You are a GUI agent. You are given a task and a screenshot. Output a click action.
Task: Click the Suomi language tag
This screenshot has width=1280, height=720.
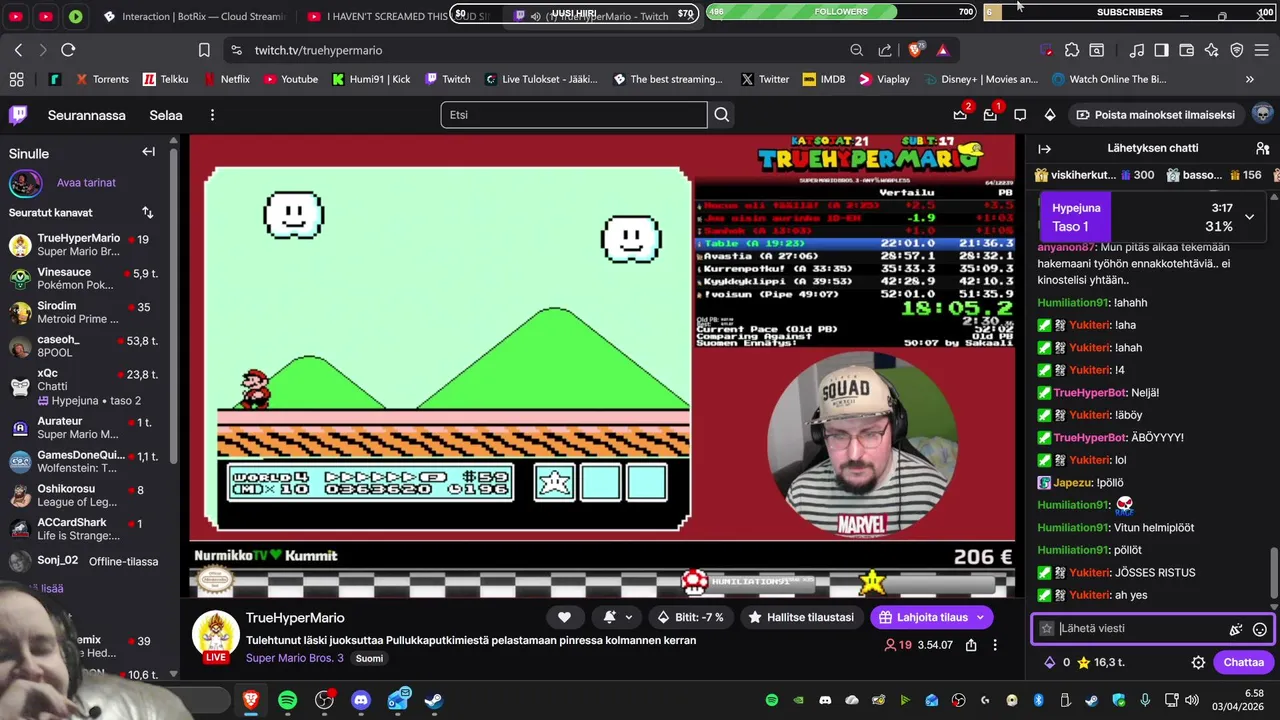(x=369, y=658)
